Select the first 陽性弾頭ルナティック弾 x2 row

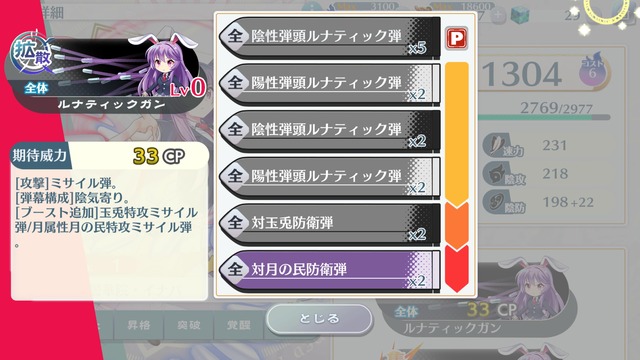coord(330,84)
